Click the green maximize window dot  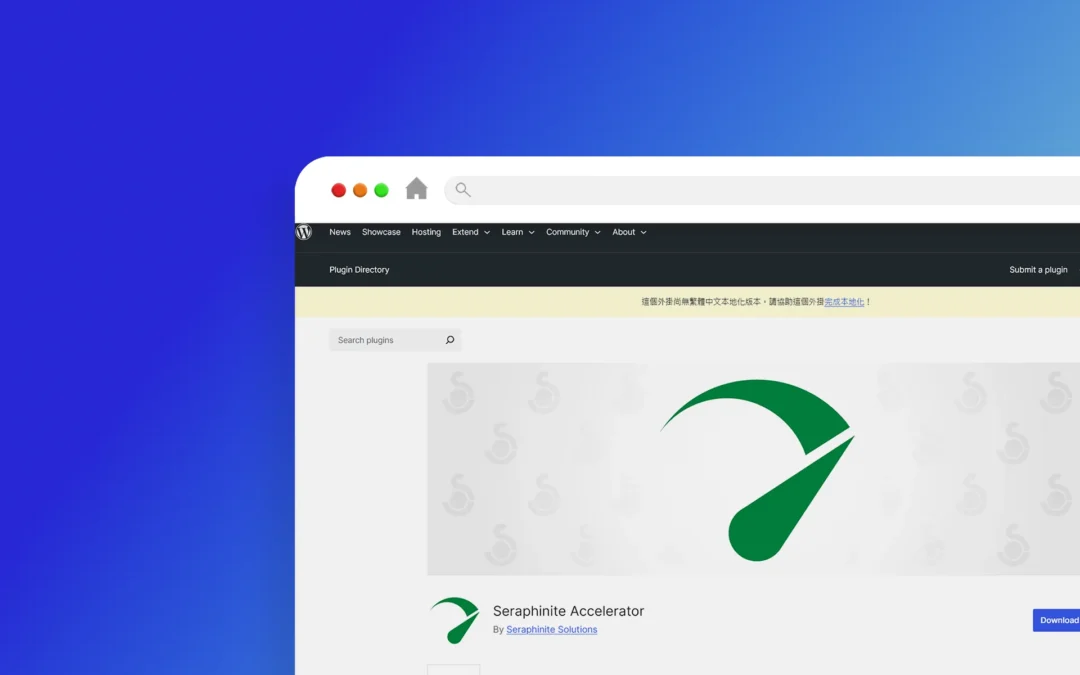click(381, 190)
